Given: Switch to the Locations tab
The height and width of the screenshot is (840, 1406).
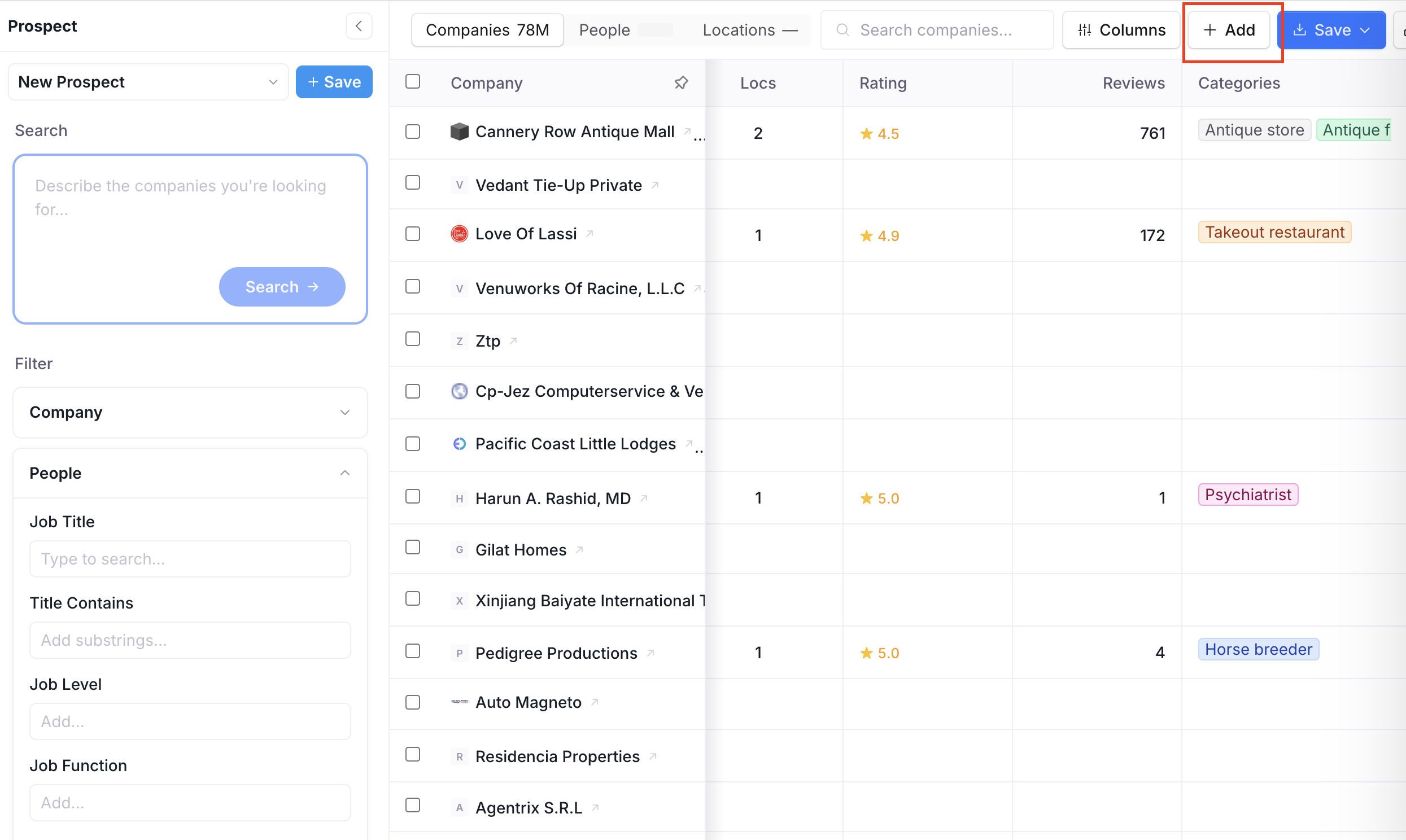Looking at the screenshot, I should 750,29.
